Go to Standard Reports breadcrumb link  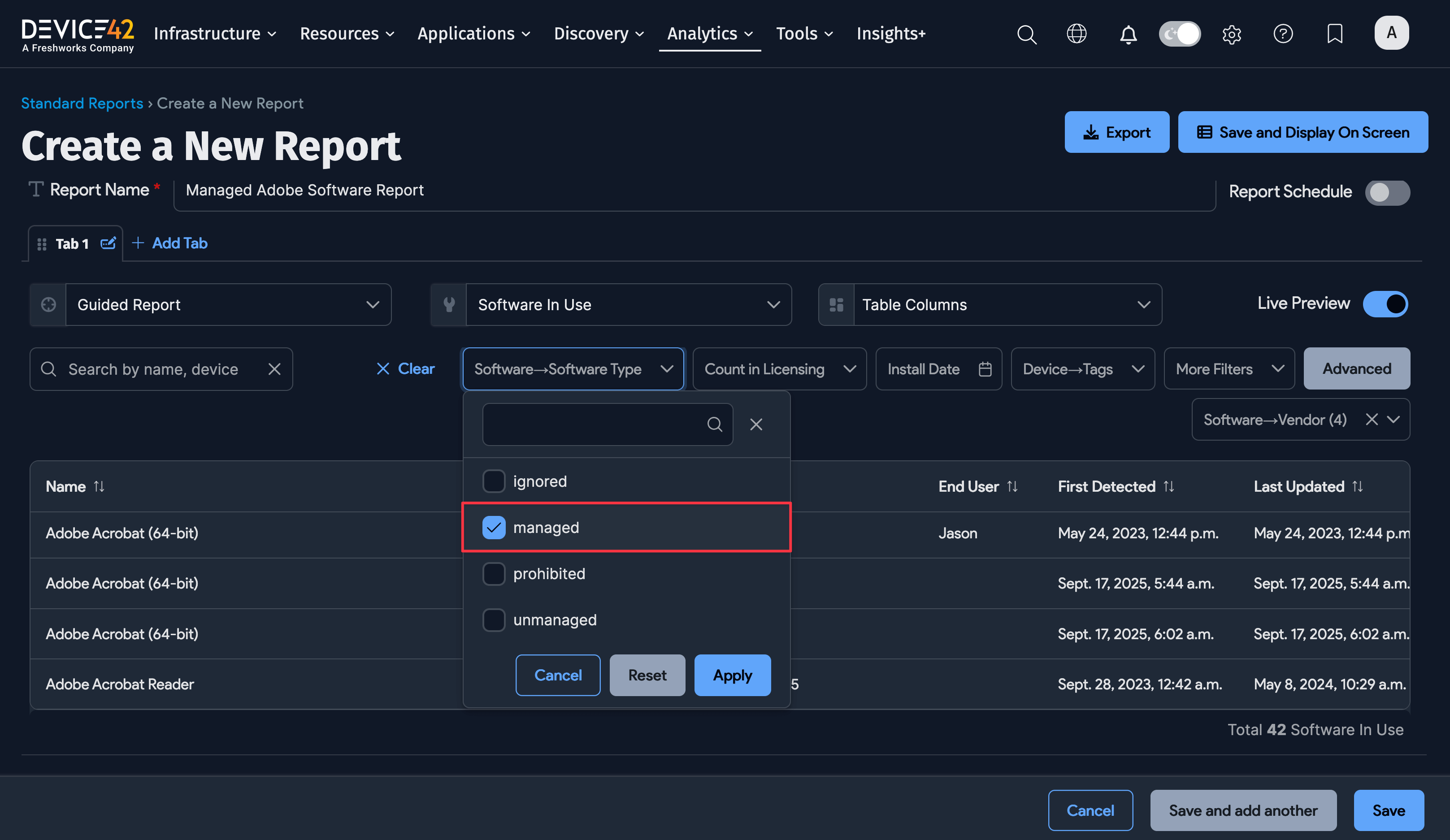tap(82, 103)
